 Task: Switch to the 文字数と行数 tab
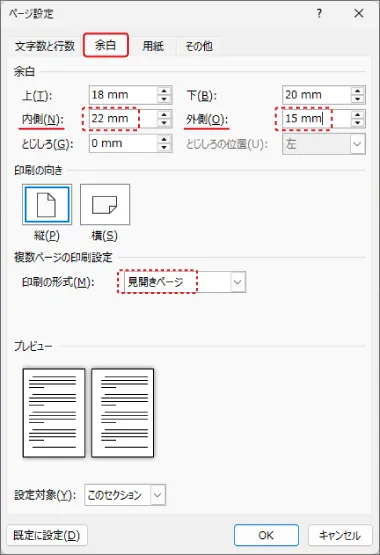tap(45, 46)
